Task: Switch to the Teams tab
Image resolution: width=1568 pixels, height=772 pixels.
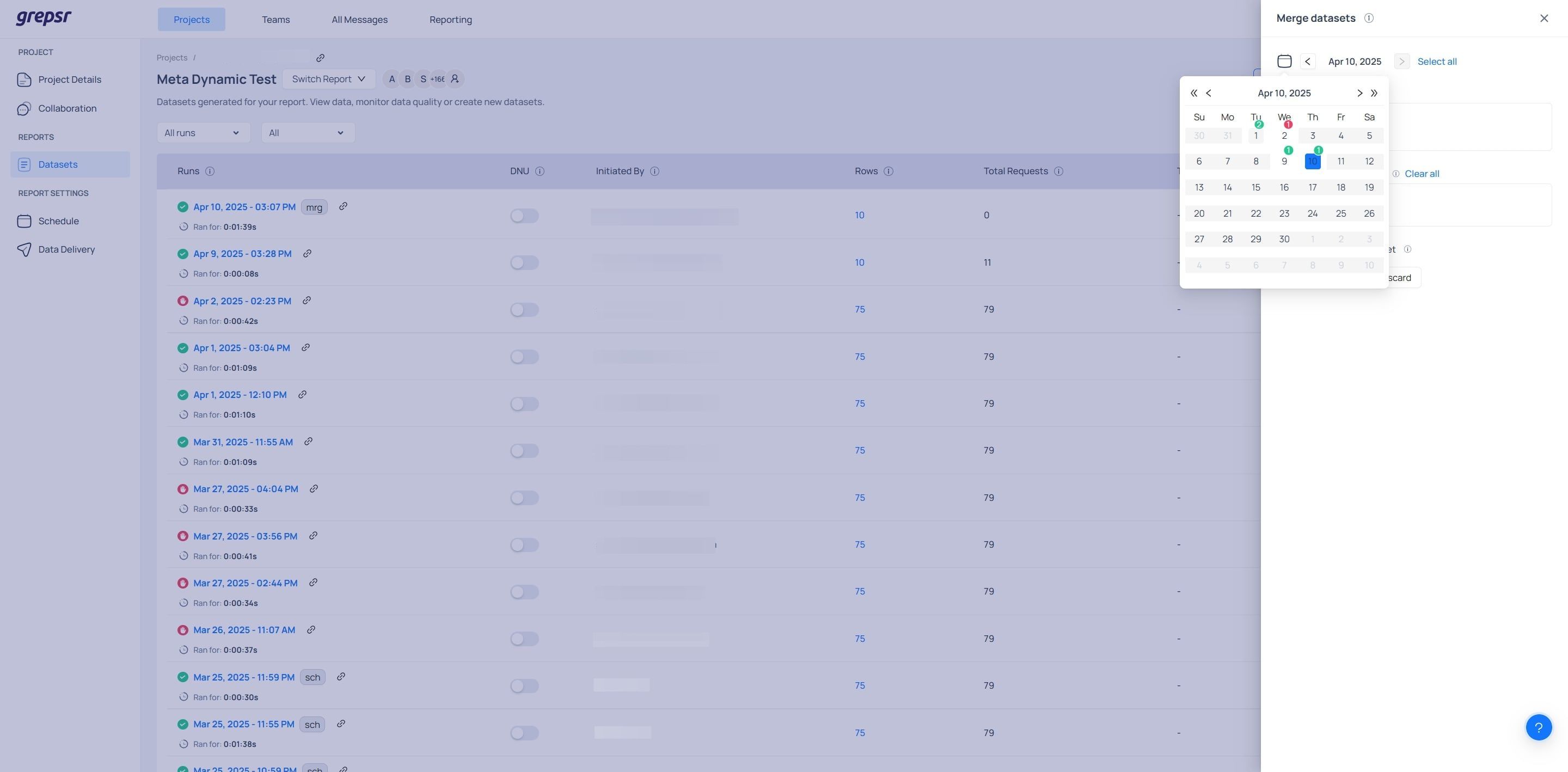Action: pos(275,20)
